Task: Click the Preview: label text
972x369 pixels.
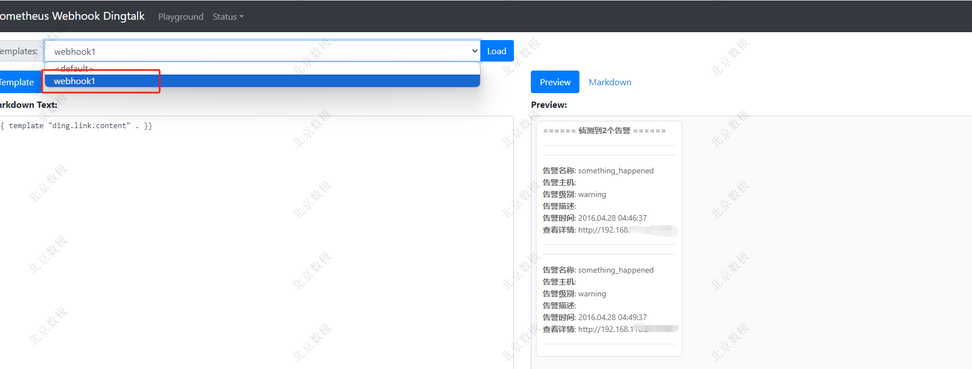Action: 549,105
